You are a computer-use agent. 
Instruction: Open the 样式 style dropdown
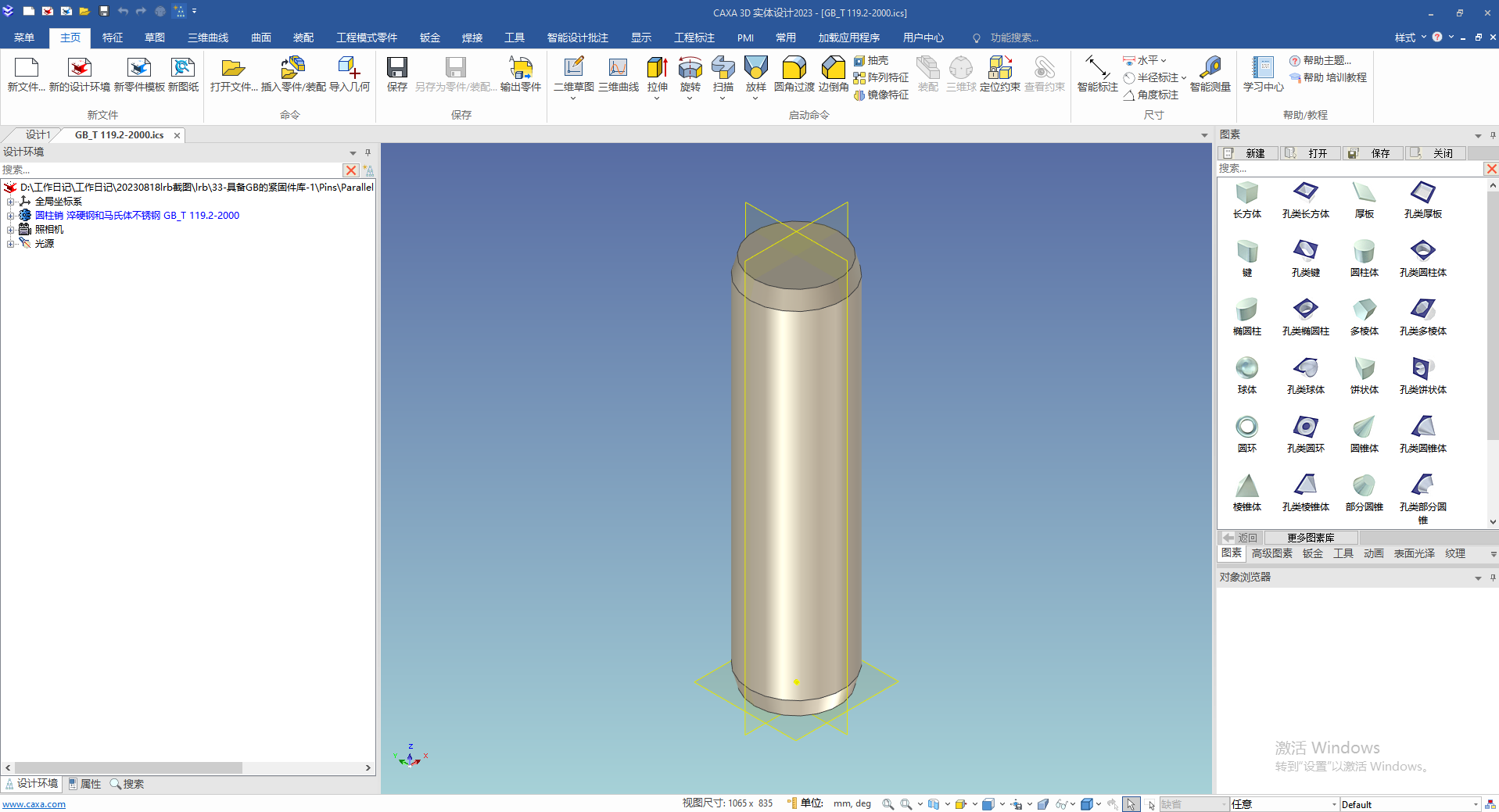click(x=1411, y=38)
